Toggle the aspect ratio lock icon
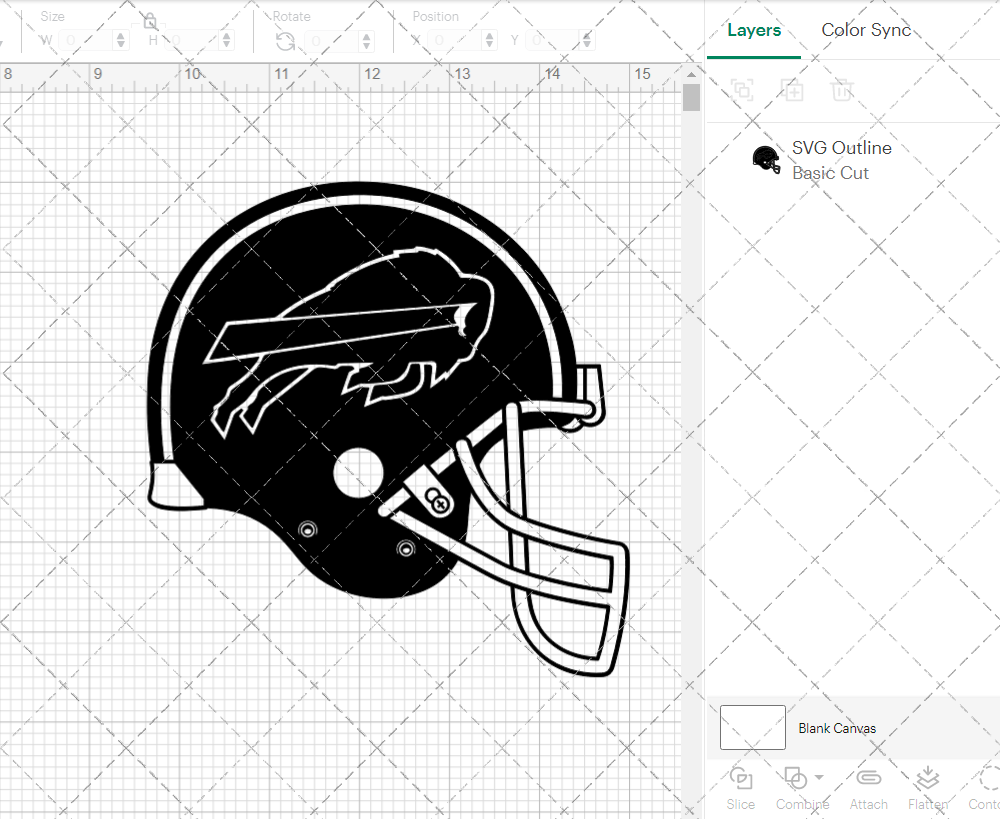1000x819 pixels. coord(150,21)
